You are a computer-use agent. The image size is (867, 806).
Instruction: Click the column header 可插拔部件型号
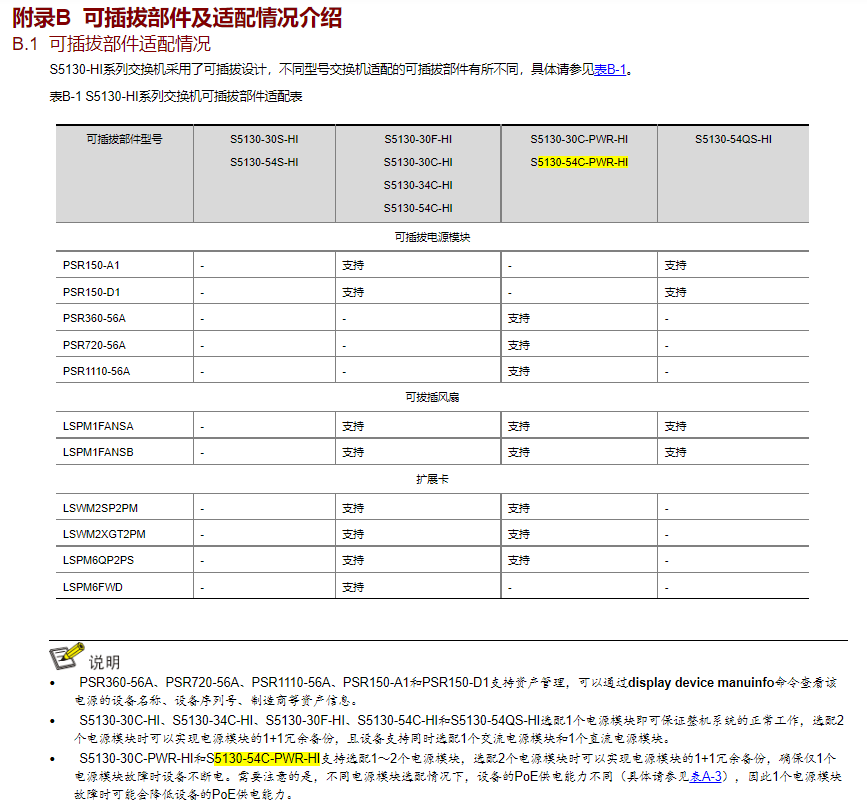pos(124,139)
